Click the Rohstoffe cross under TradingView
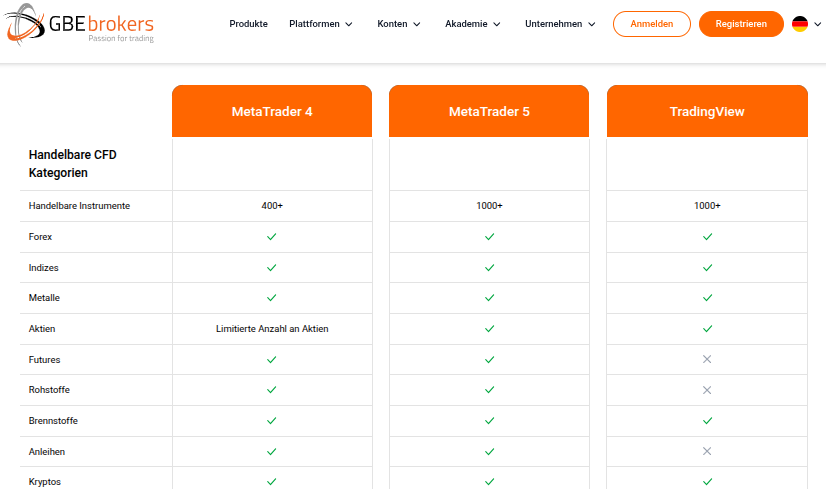 (707, 390)
